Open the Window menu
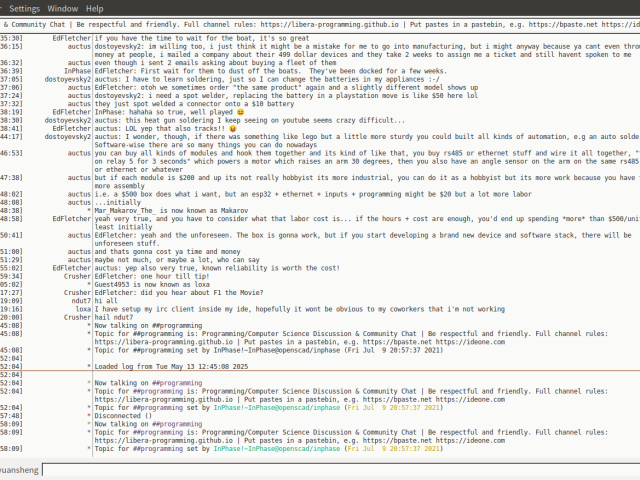The image size is (640, 480). click(63, 8)
